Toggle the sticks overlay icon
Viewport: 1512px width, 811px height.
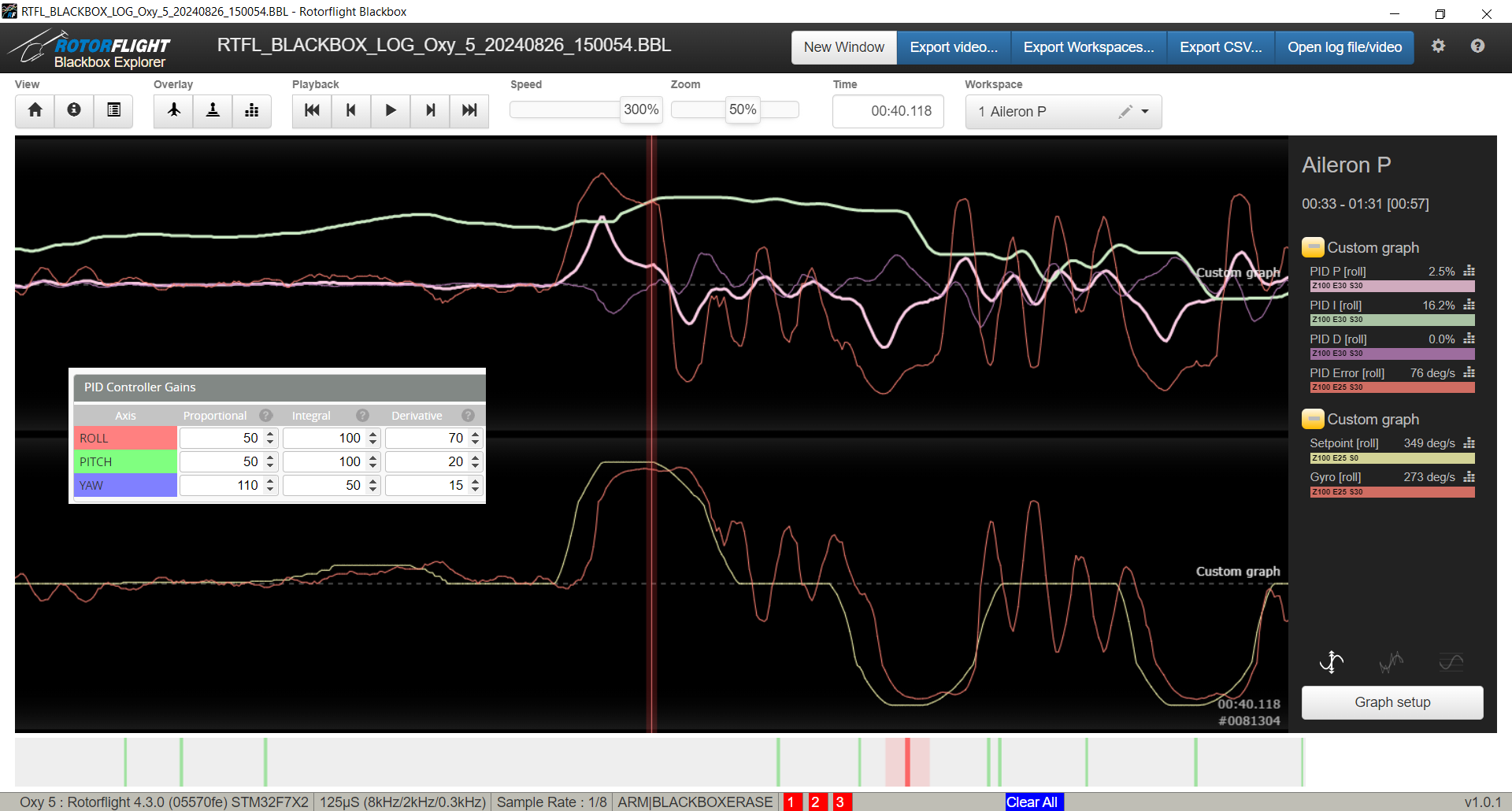click(213, 110)
